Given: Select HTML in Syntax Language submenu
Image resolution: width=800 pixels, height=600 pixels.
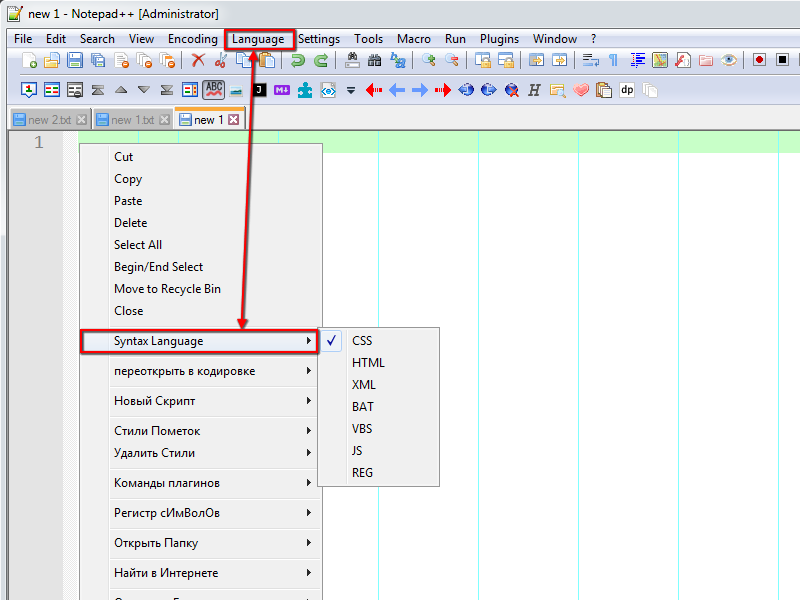Looking at the screenshot, I should (379, 363).
